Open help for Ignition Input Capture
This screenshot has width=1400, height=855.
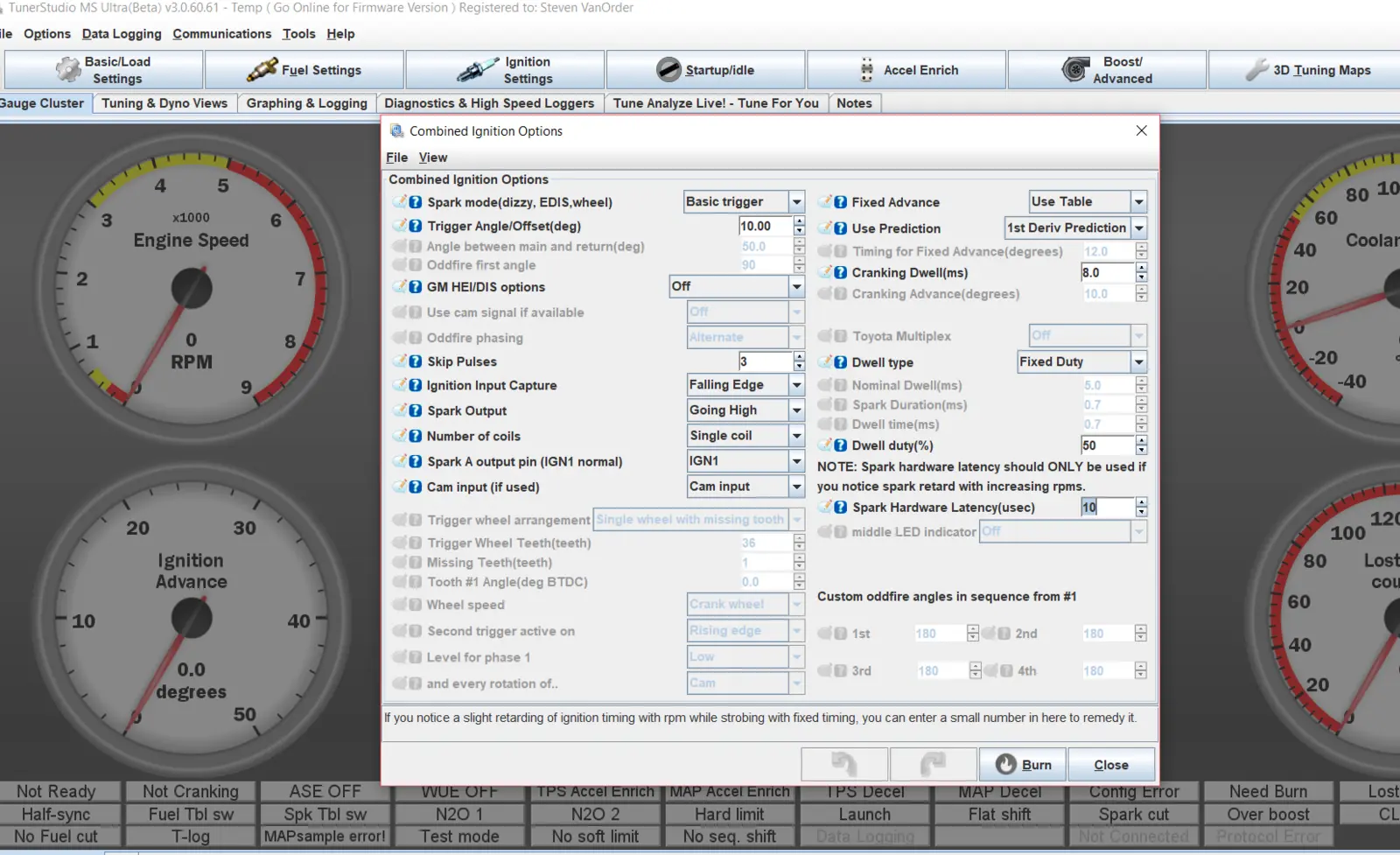416,385
